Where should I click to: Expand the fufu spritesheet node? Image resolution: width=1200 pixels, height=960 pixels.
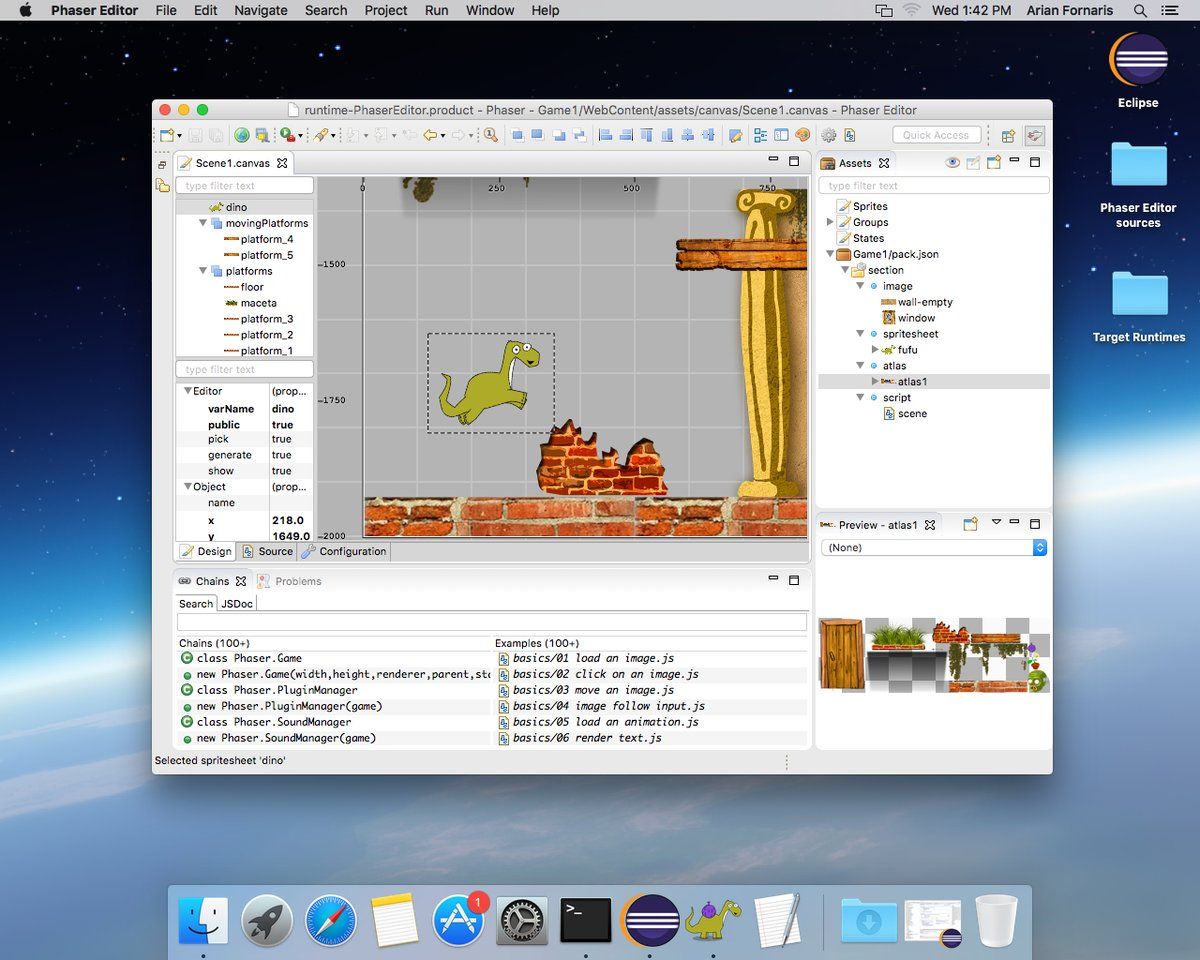point(875,350)
